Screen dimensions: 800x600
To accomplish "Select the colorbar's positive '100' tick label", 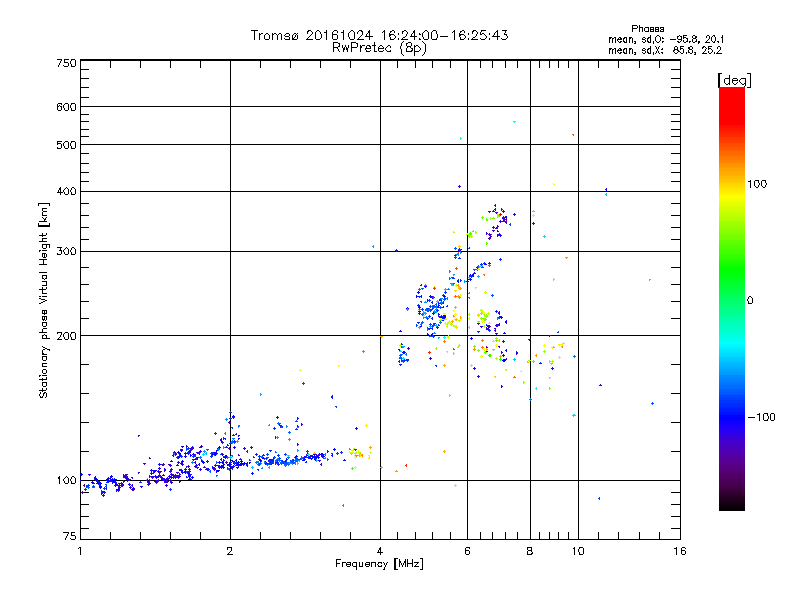I will point(757,184).
